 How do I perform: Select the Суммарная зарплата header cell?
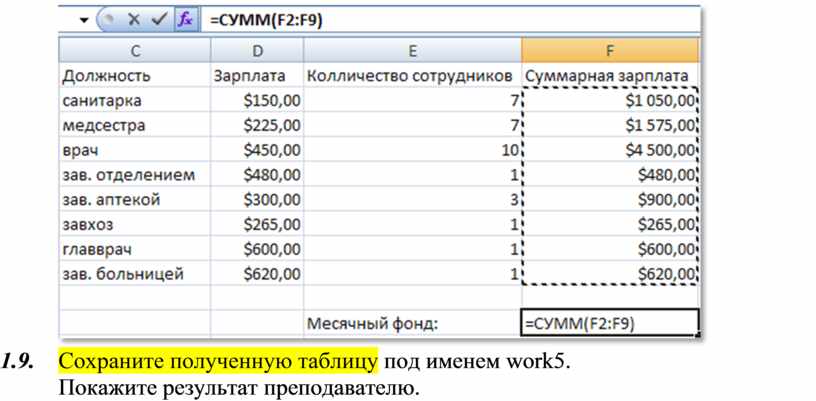coord(609,76)
